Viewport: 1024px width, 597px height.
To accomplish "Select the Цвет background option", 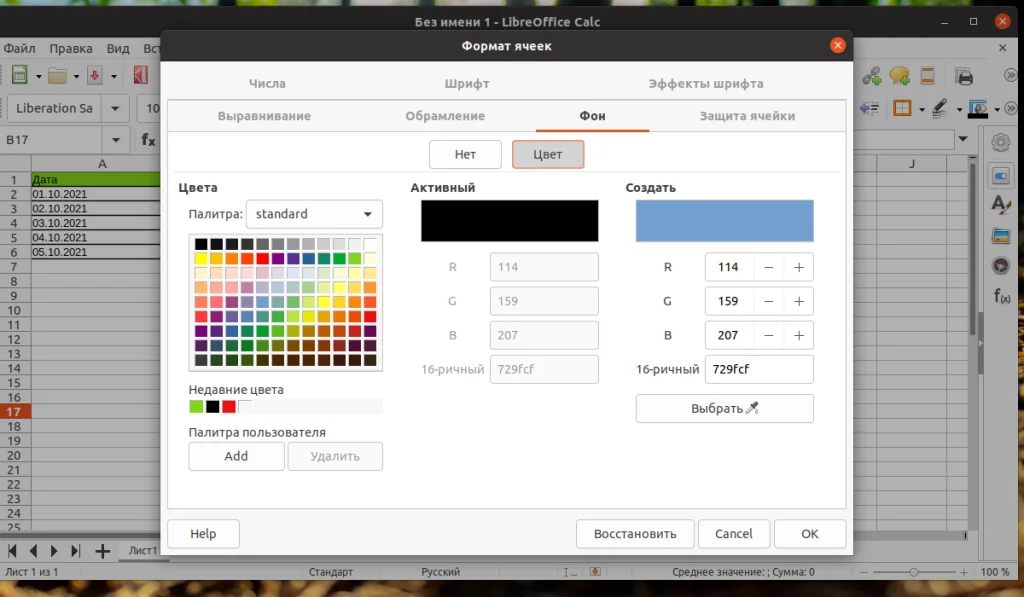I will pos(548,154).
